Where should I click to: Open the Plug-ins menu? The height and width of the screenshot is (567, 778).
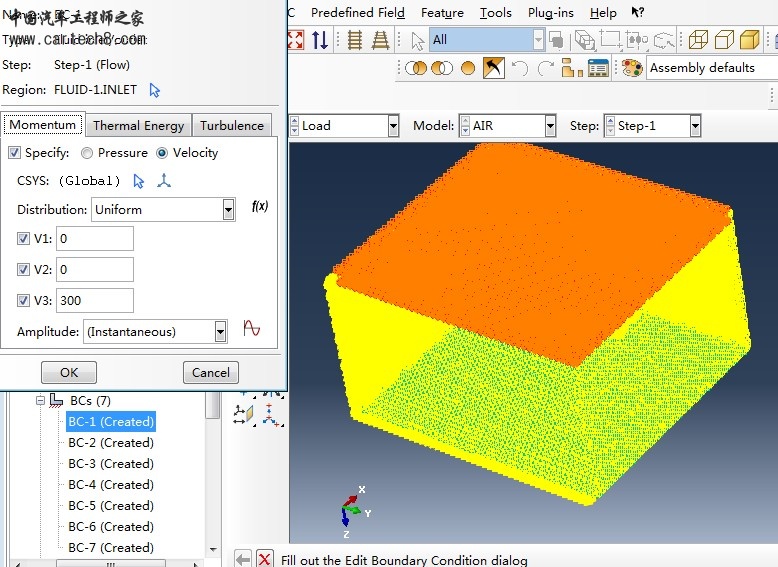[x=552, y=13]
